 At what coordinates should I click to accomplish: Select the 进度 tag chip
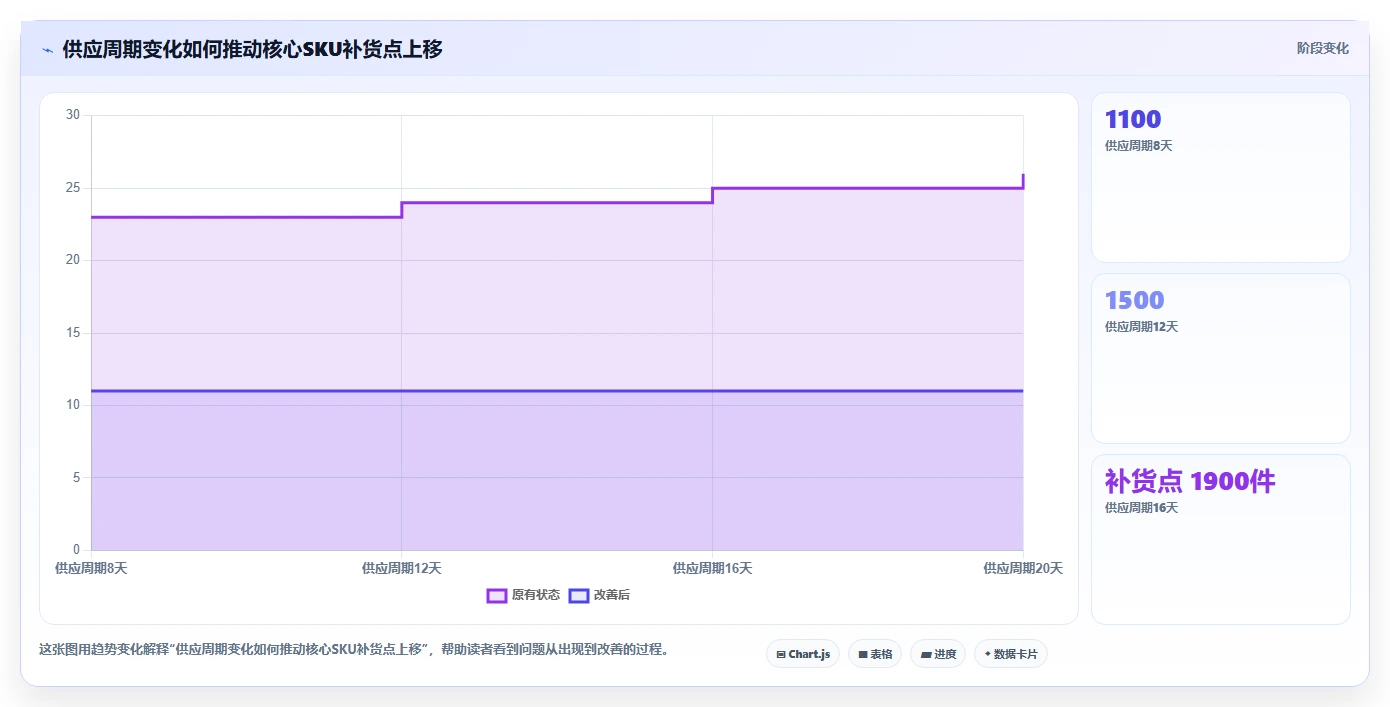point(938,654)
